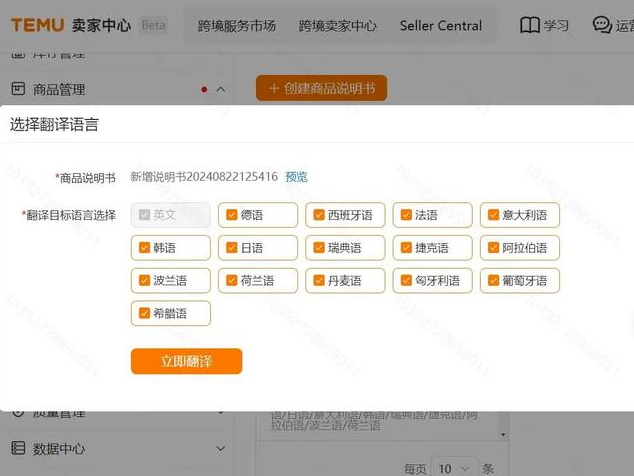Uncheck the 葡萄牙语 option

coord(493,280)
